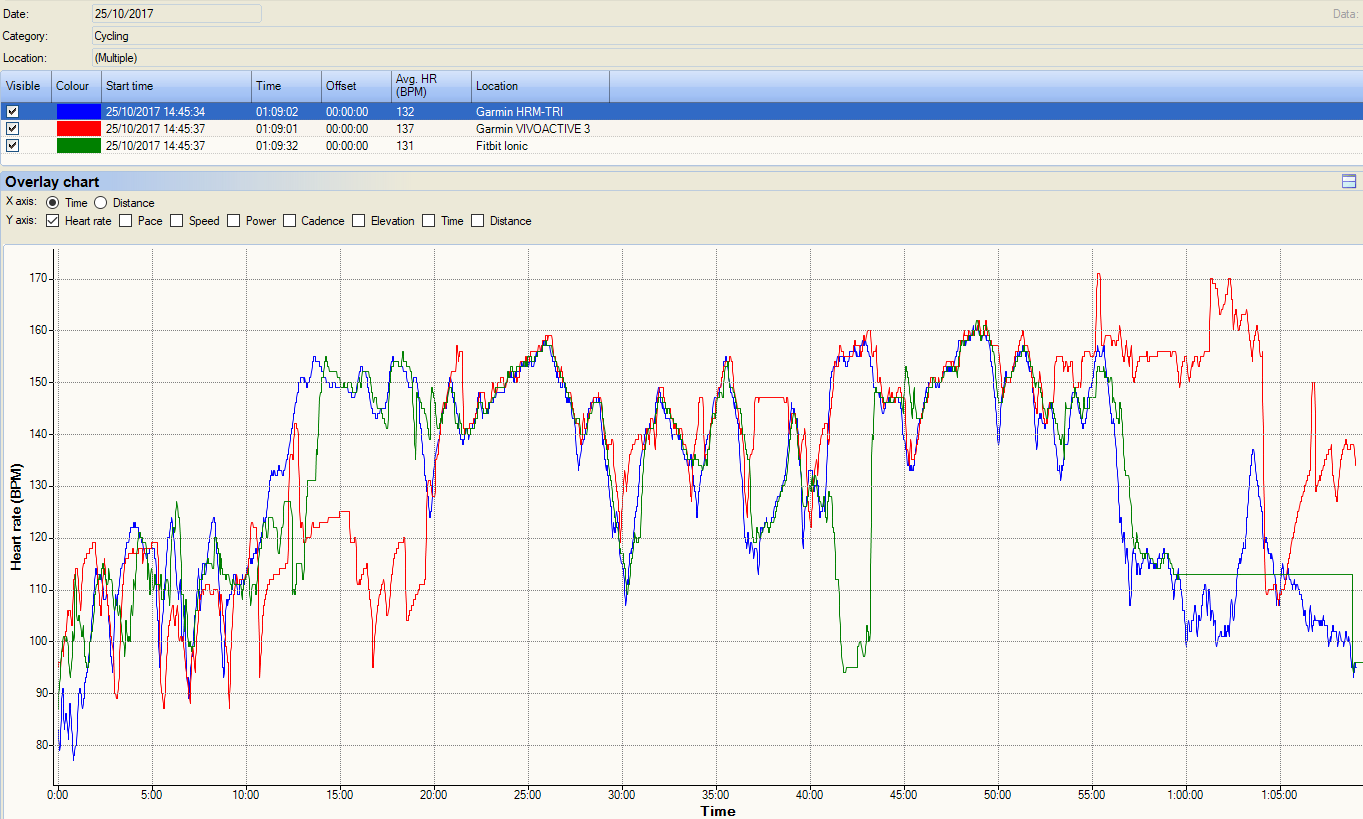Select the Fitbit Ionic location cell
Screen dimensions: 1363x819
(x=541, y=145)
